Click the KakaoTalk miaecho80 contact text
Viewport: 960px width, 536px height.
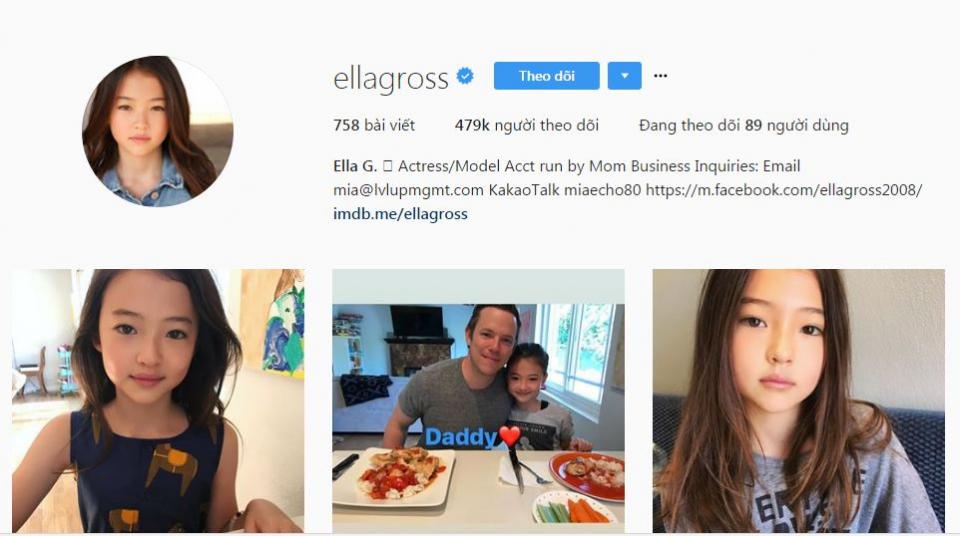[x=564, y=190]
